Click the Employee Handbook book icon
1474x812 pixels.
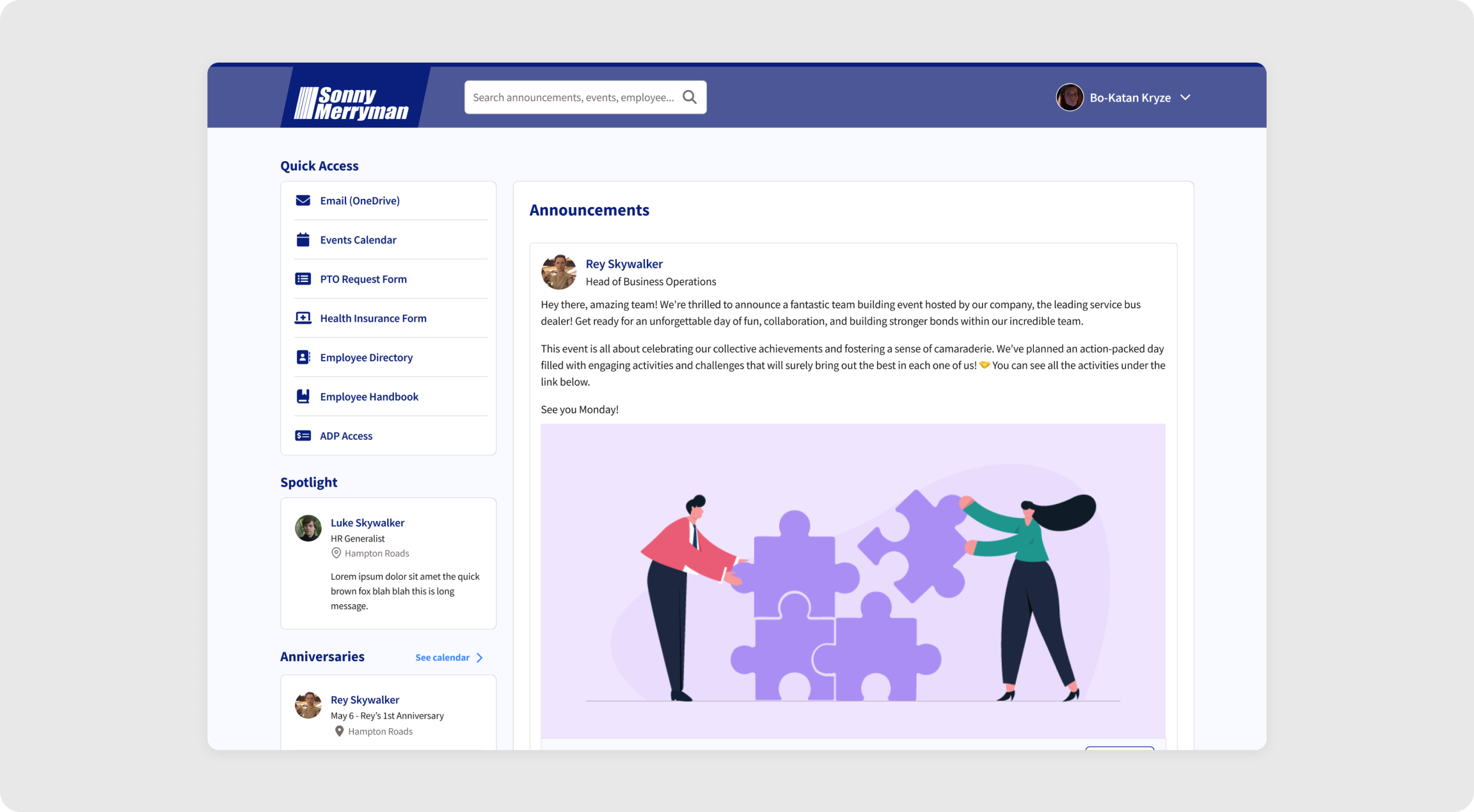(303, 396)
